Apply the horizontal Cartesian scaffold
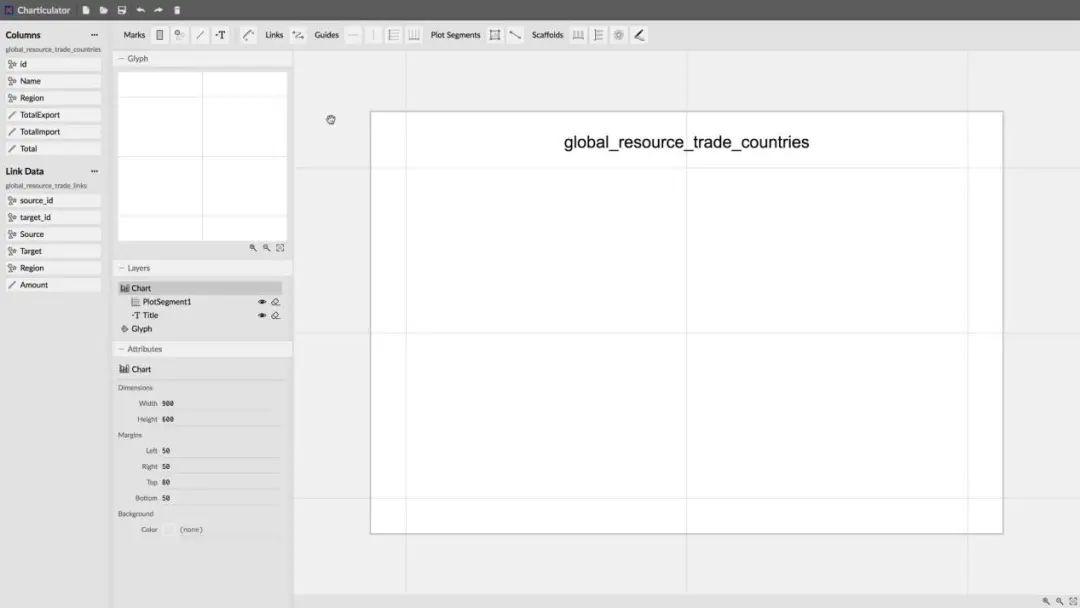Screen dimensions: 1080x608 pos(579,35)
